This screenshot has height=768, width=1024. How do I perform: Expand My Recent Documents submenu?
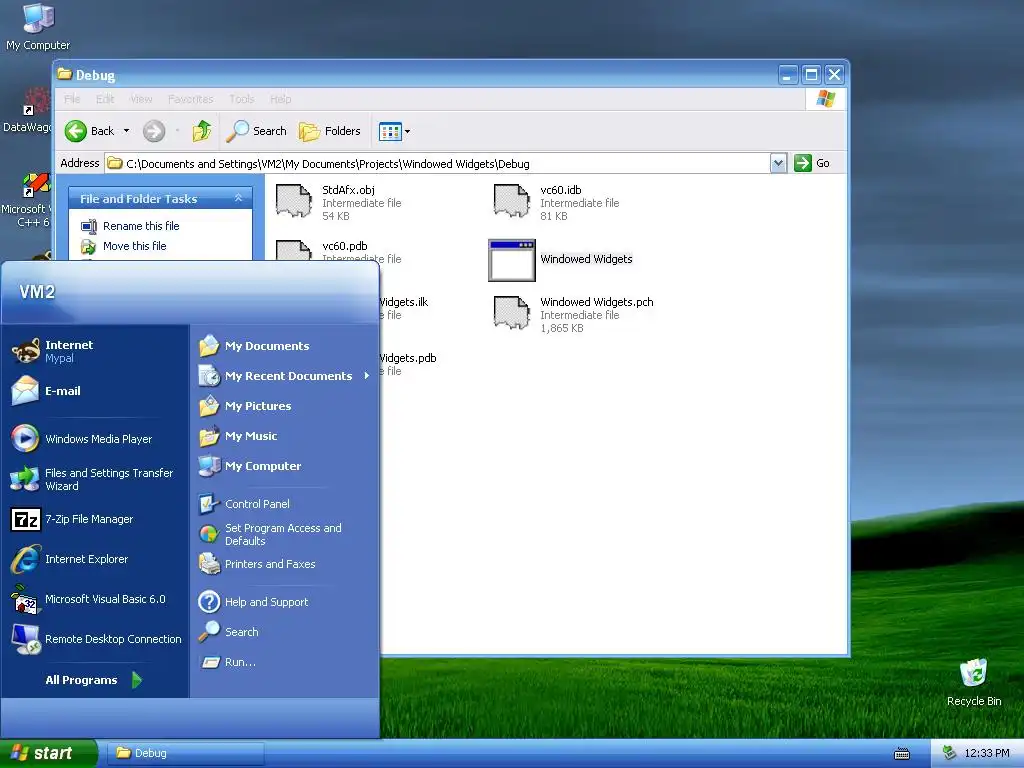285,376
